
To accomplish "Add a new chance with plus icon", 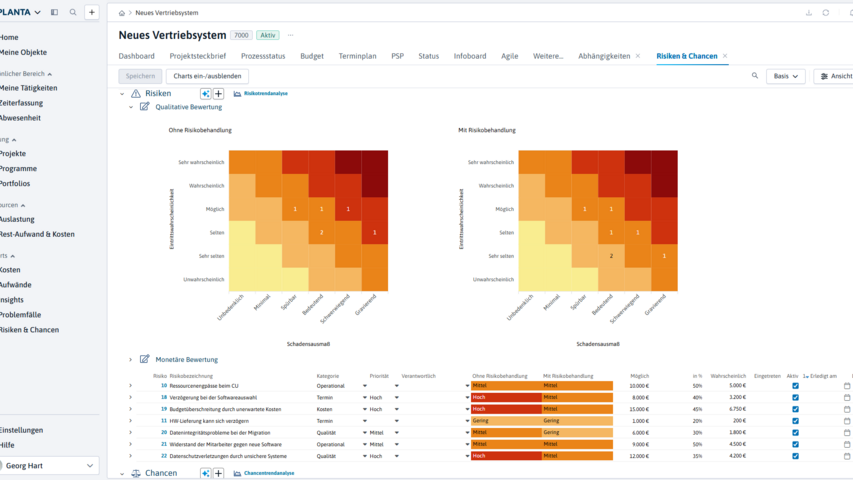I will [x=218, y=473].
